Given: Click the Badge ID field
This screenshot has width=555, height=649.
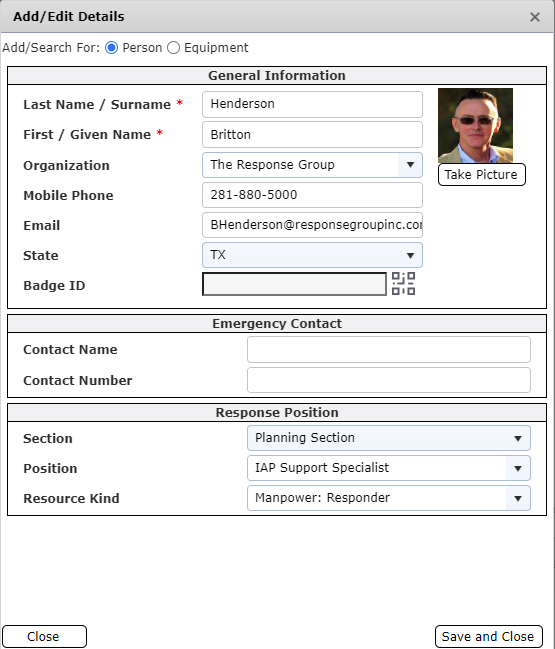Looking at the screenshot, I should coord(294,284).
